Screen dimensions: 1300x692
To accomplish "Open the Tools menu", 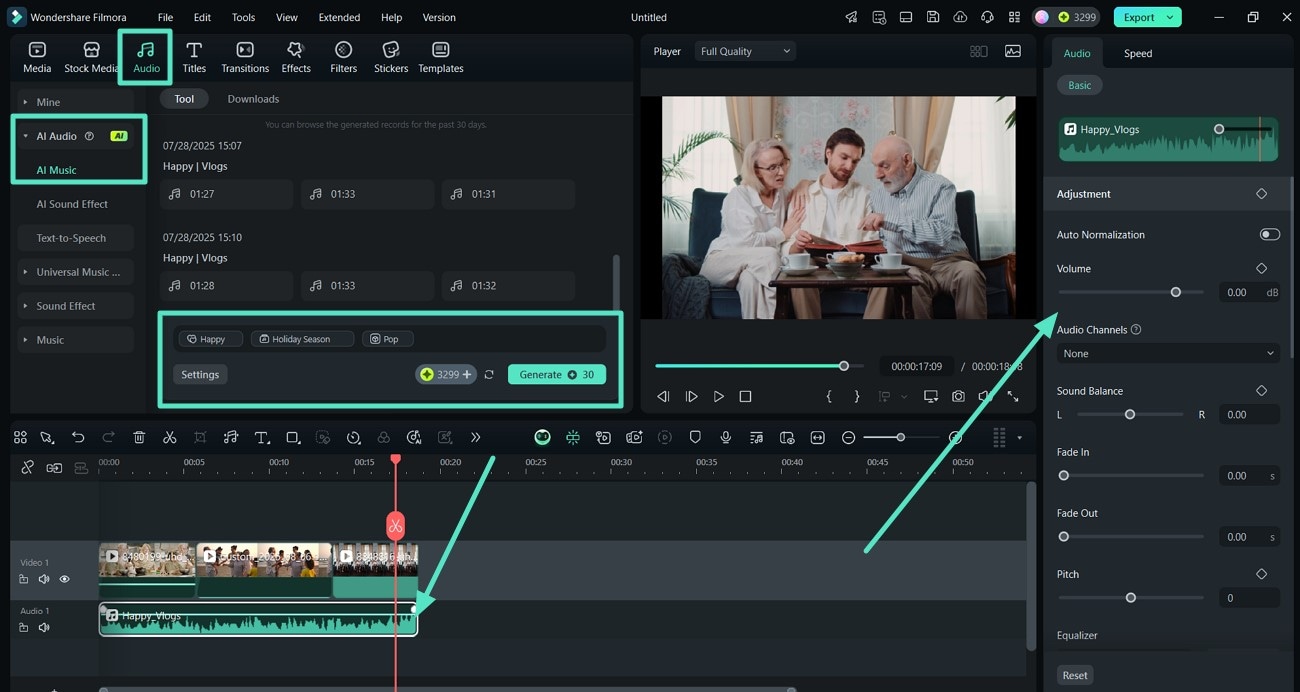I will pos(243,17).
